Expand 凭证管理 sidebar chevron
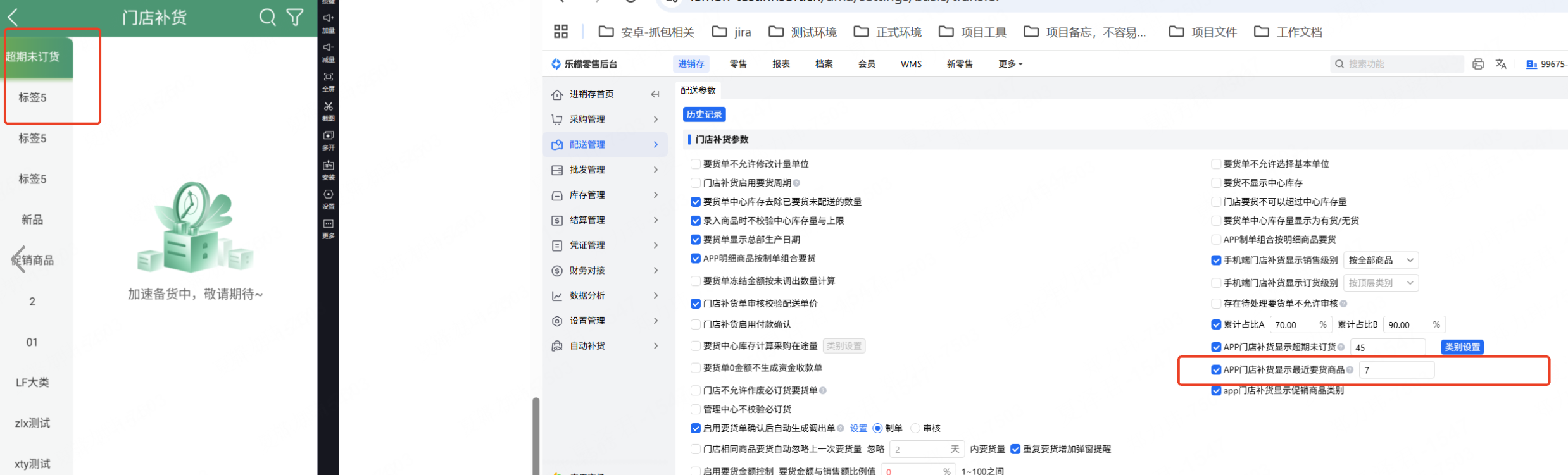This screenshot has width=1568, height=475. (x=656, y=245)
